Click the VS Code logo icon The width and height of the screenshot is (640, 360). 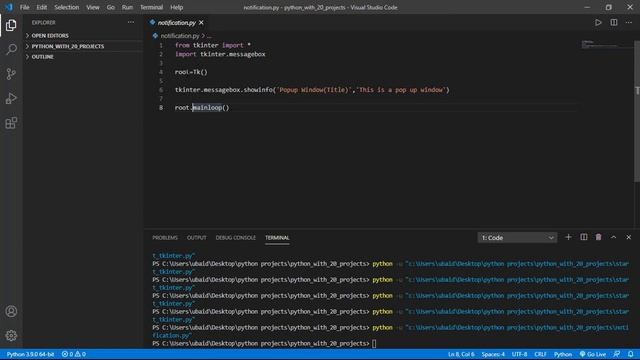tap(9, 7)
